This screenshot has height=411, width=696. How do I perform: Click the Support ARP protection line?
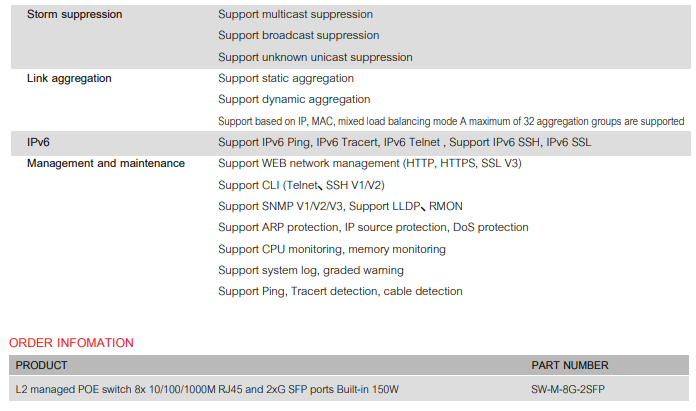point(373,227)
